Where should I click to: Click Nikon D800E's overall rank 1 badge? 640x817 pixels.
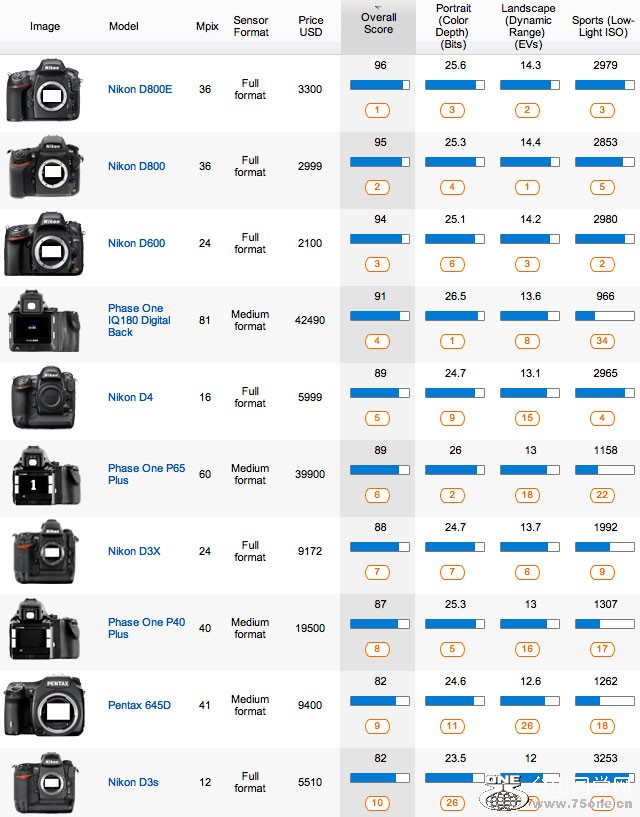(378, 110)
